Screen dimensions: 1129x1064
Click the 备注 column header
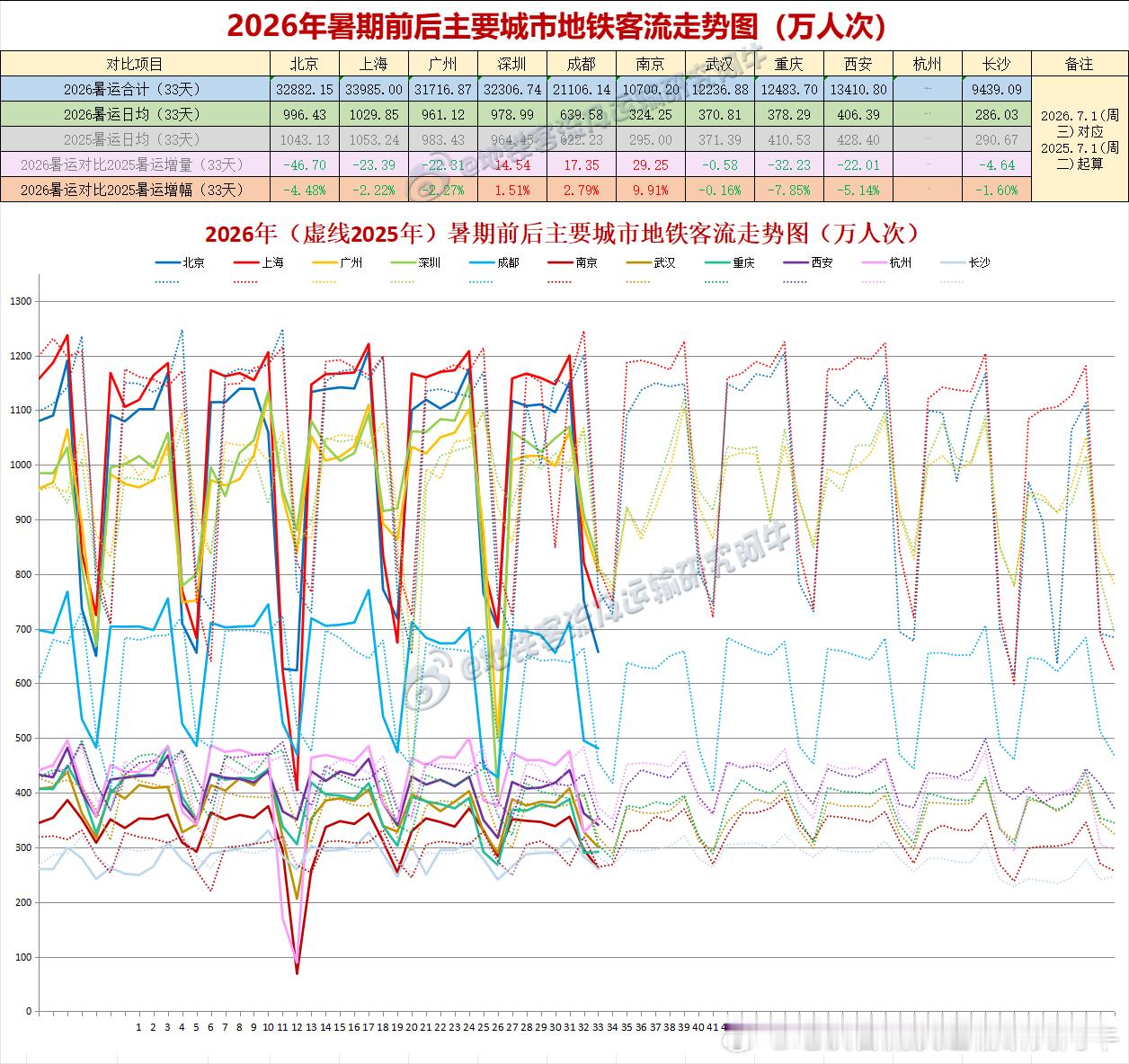coord(1079,64)
